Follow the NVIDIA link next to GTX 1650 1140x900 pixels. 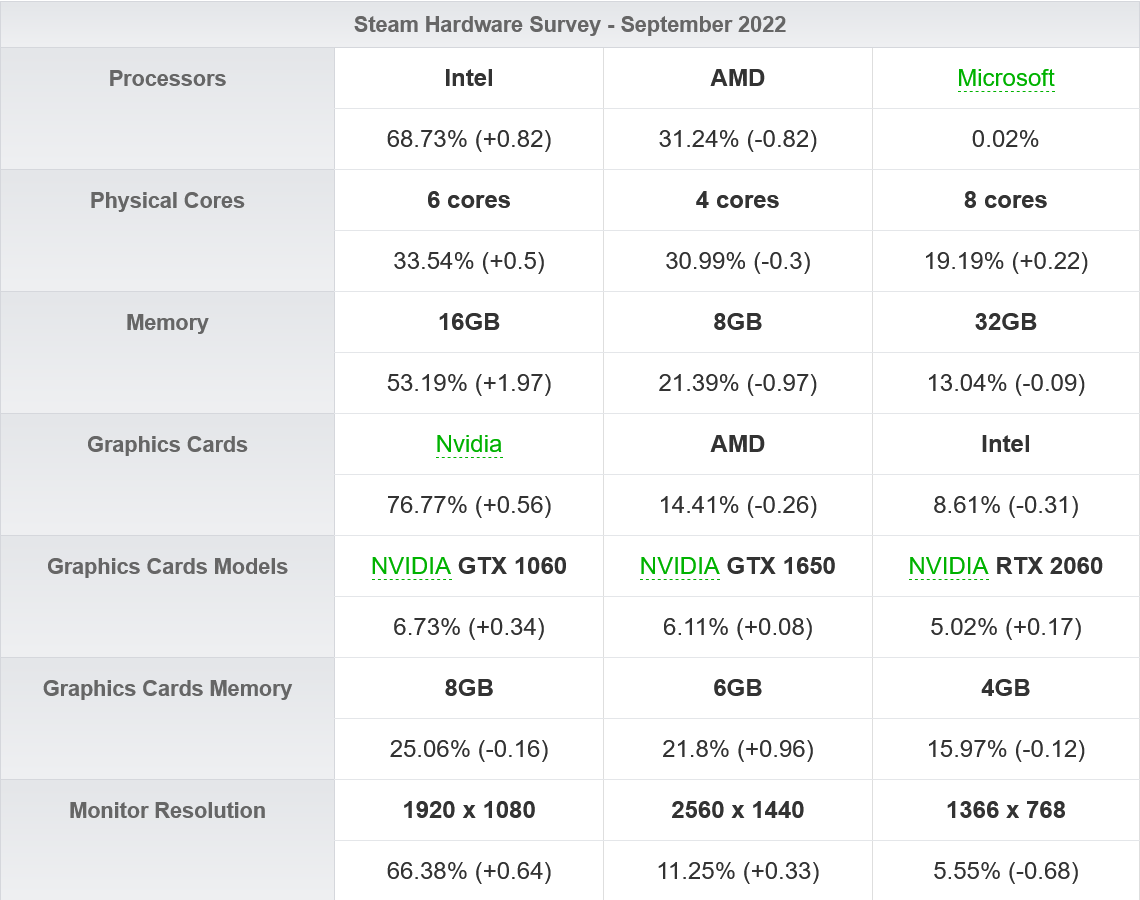click(679, 566)
